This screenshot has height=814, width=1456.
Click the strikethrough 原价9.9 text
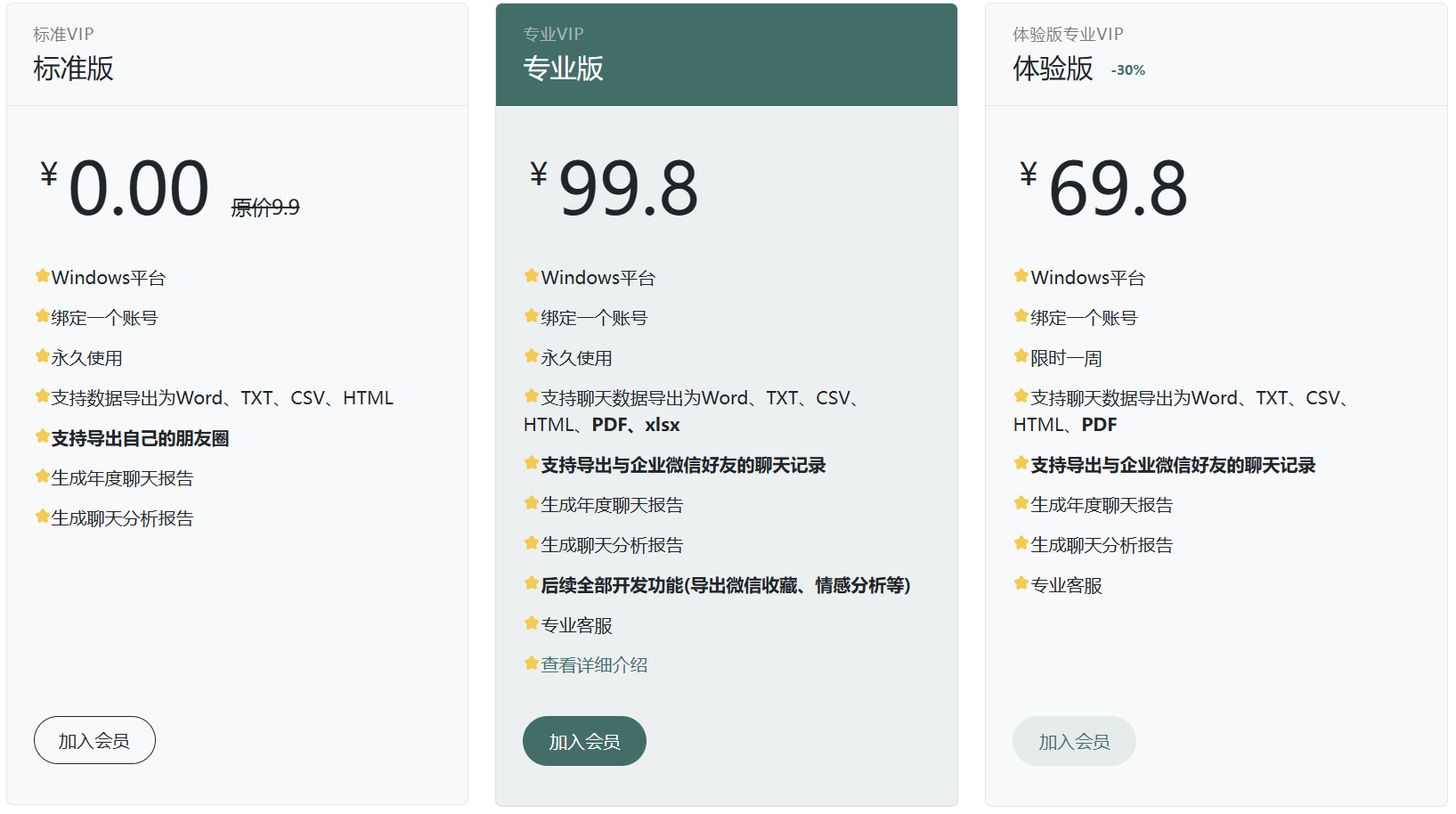(x=265, y=208)
